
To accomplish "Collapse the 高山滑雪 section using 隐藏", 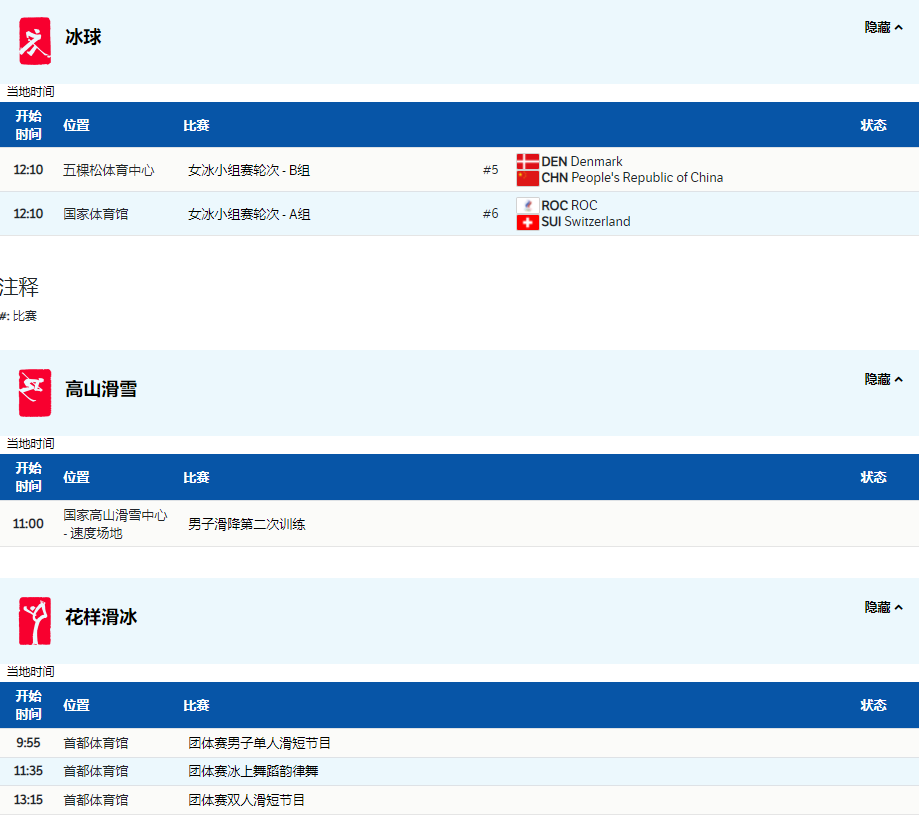I will (883, 380).
